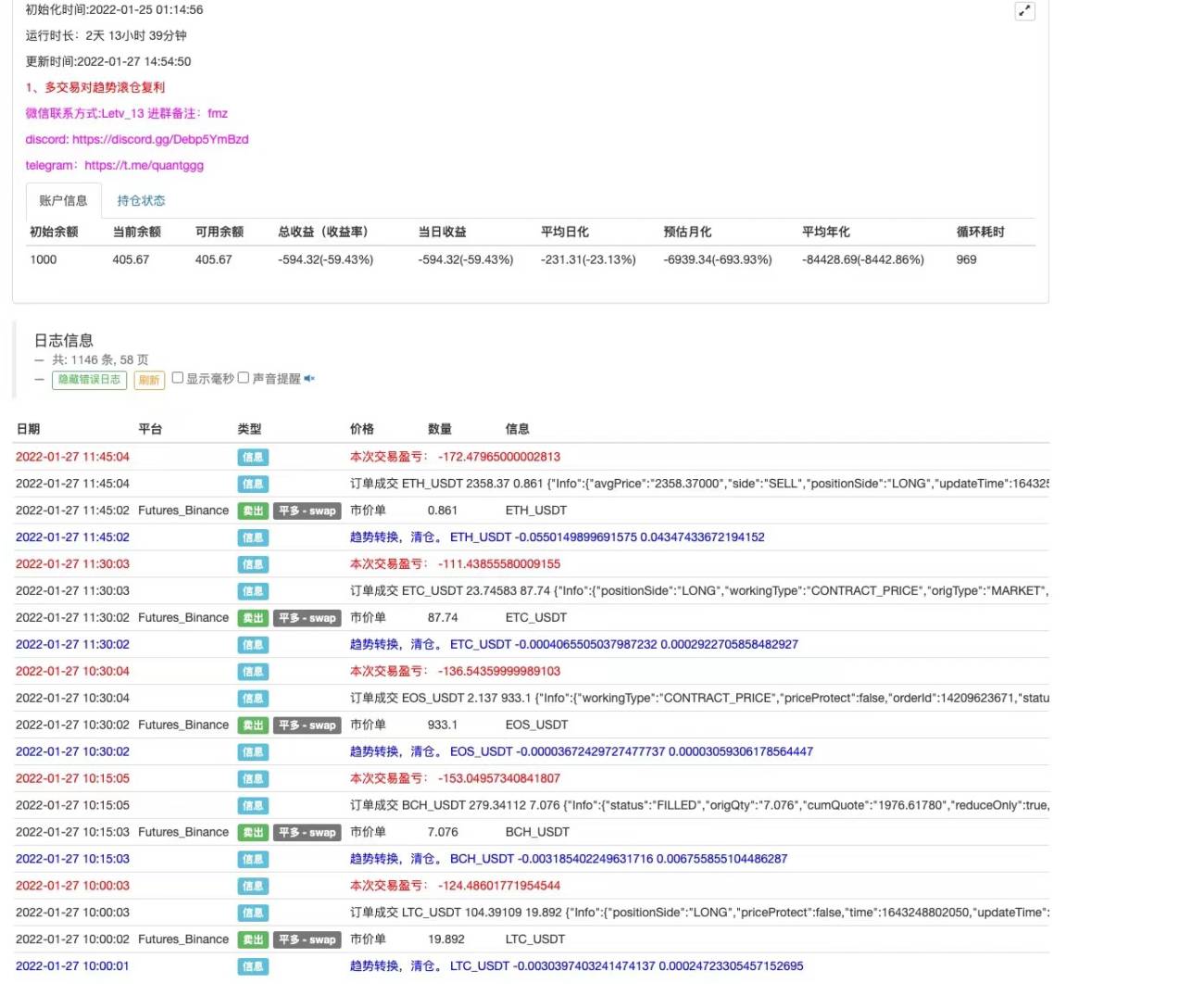Click the 卖出 badge in BCH_USDT row
1204x984 pixels.
pyautogui.click(x=253, y=833)
